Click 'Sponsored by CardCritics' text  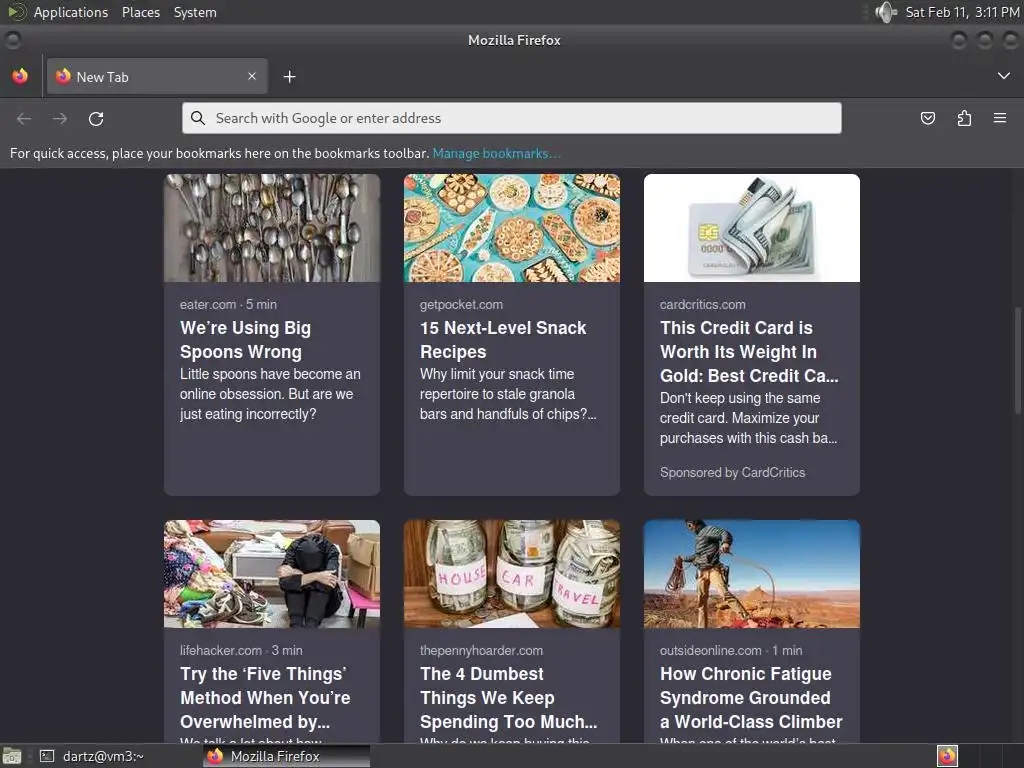click(732, 473)
